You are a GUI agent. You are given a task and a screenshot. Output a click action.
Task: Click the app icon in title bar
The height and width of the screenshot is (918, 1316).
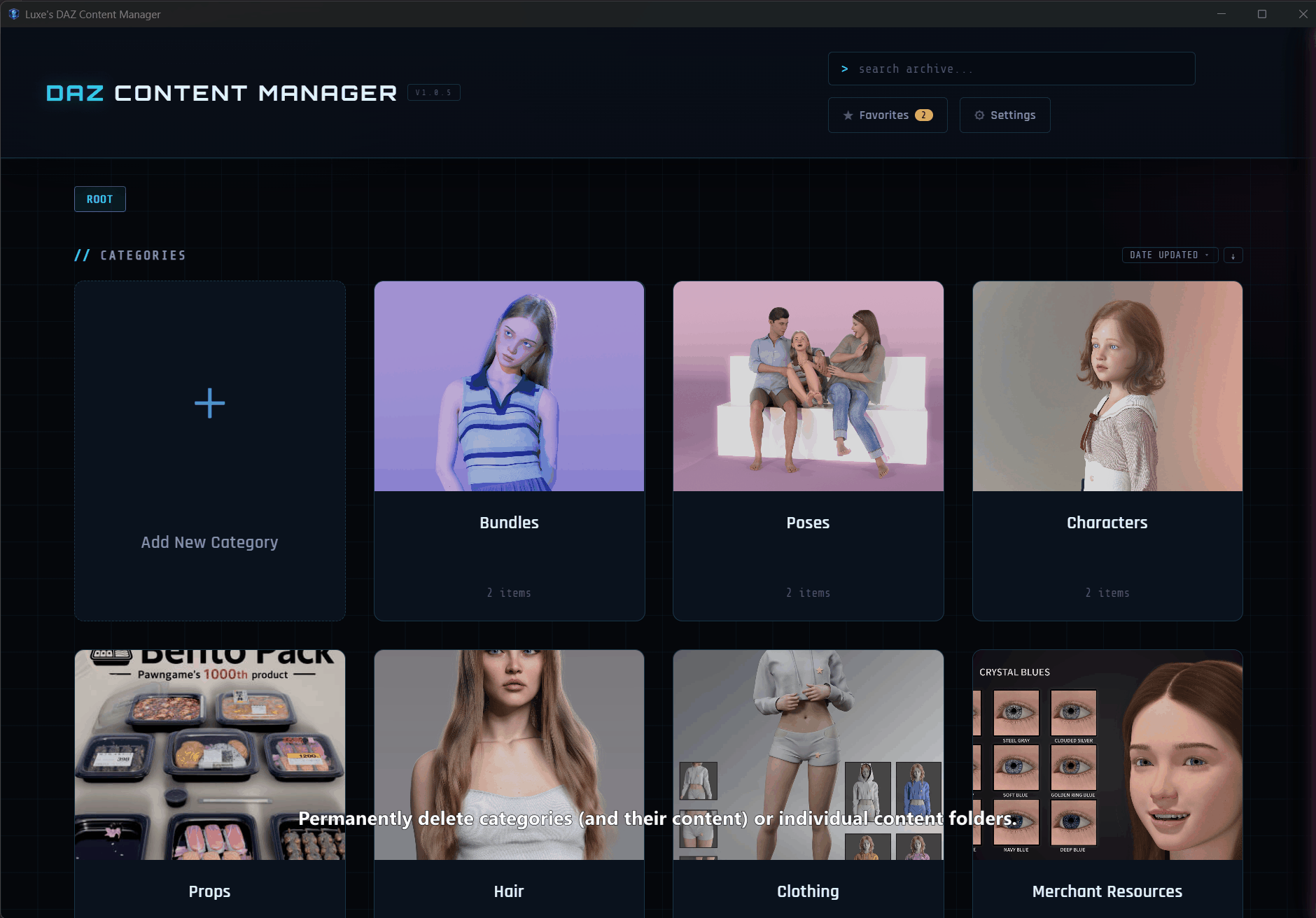13,14
